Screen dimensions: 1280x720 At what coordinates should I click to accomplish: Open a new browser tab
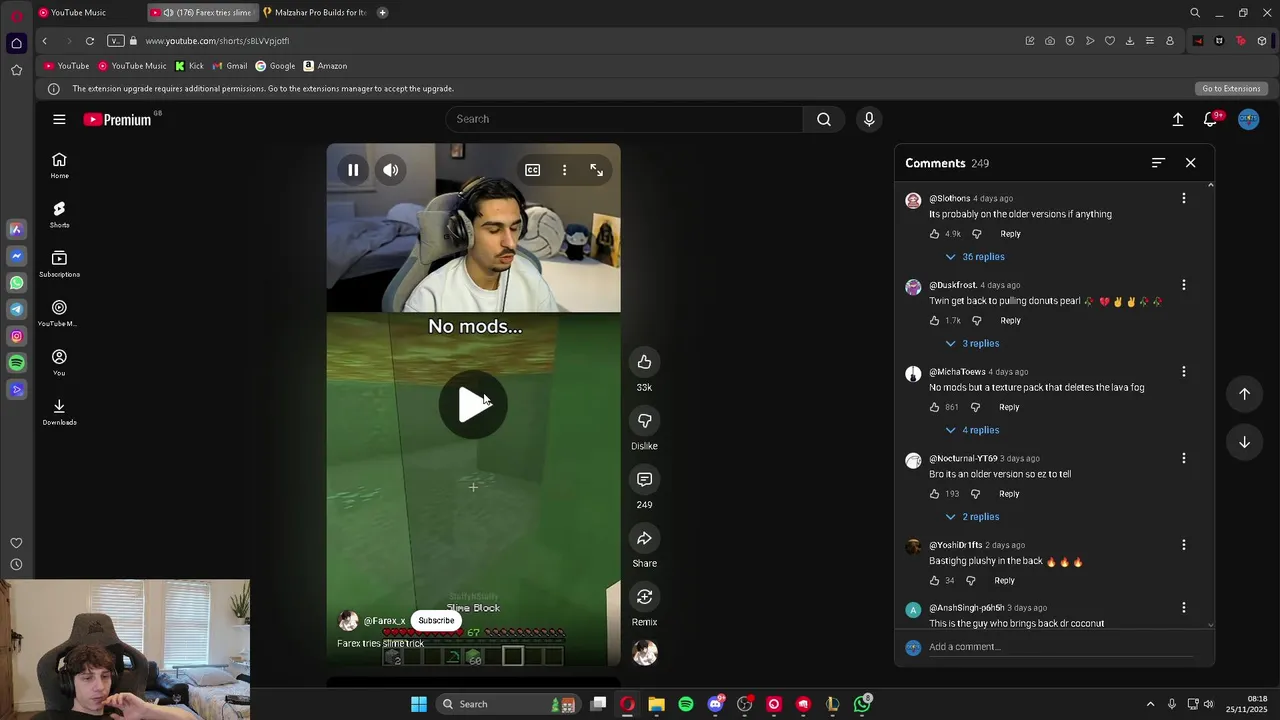pos(382,12)
